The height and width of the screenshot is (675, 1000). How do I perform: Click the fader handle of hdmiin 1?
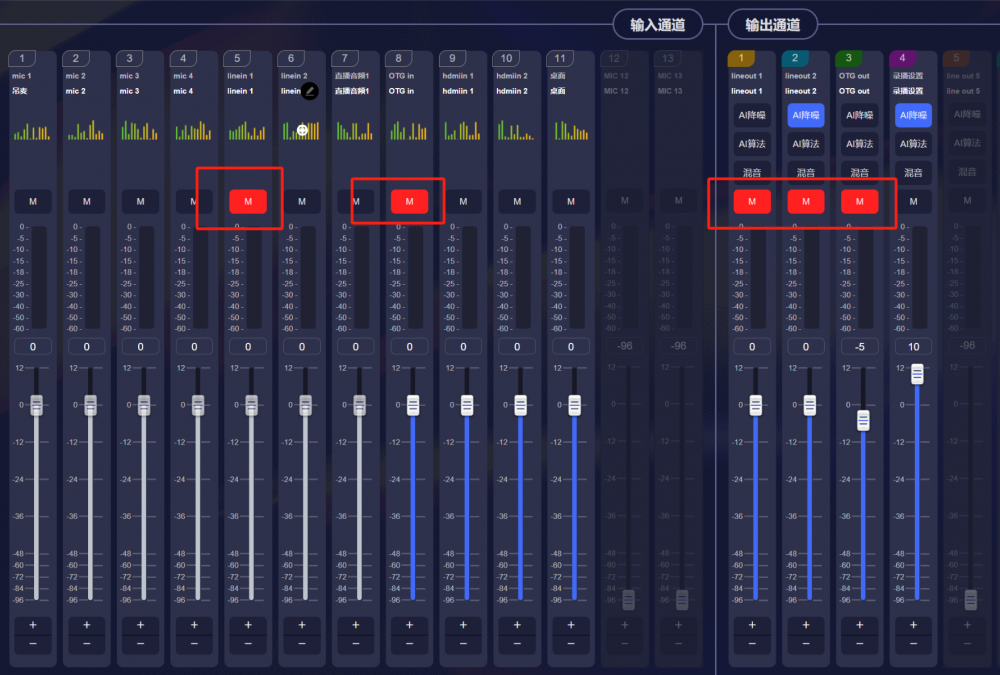[x=467, y=405]
